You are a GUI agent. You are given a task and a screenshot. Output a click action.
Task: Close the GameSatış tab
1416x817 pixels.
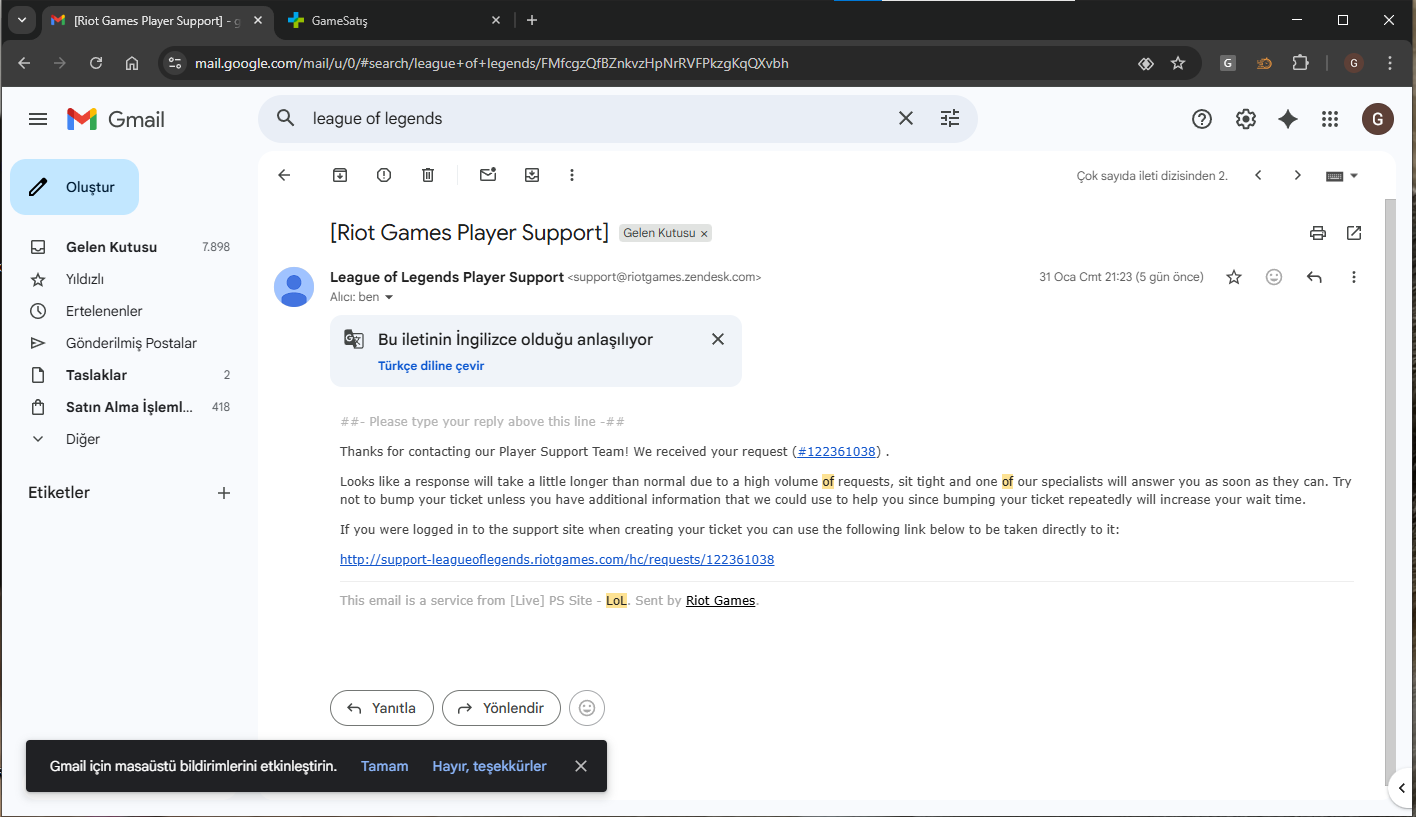pyautogui.click(x=497, y=20)
